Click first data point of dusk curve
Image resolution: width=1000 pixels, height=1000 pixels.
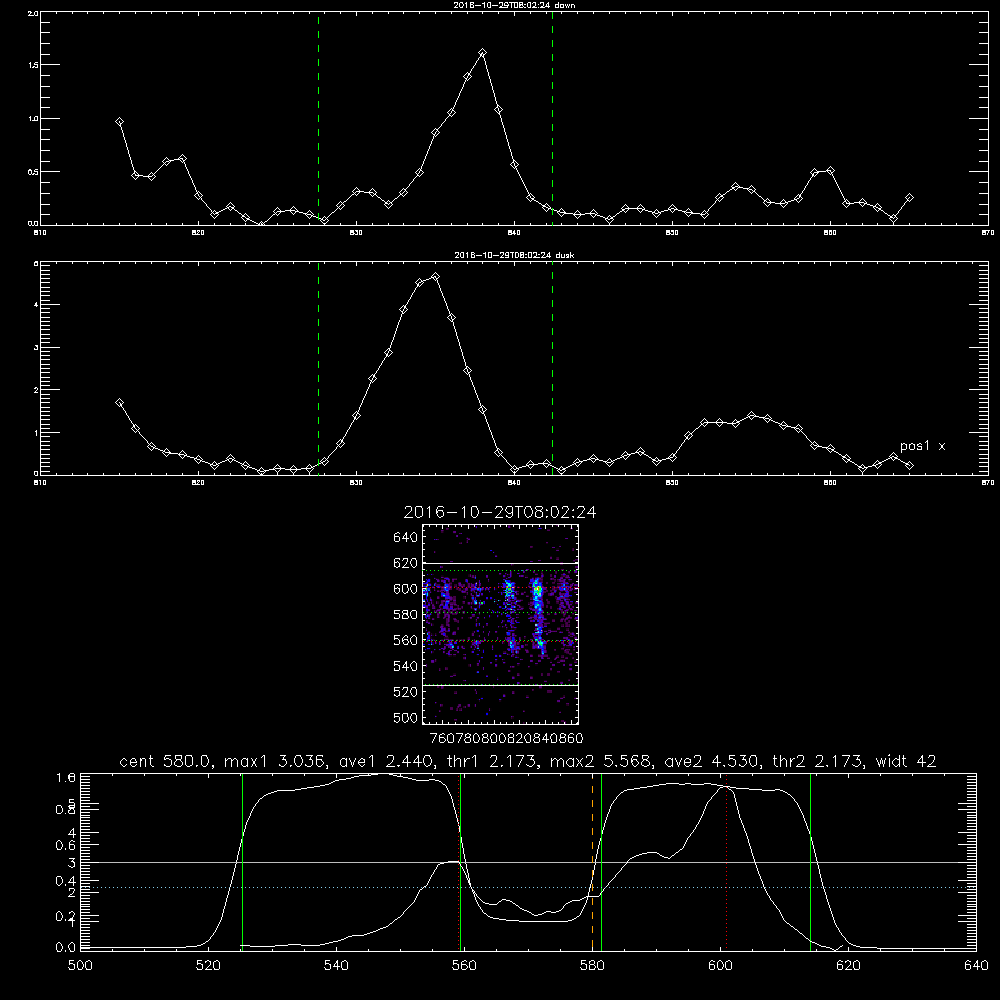tap(119, 402)
